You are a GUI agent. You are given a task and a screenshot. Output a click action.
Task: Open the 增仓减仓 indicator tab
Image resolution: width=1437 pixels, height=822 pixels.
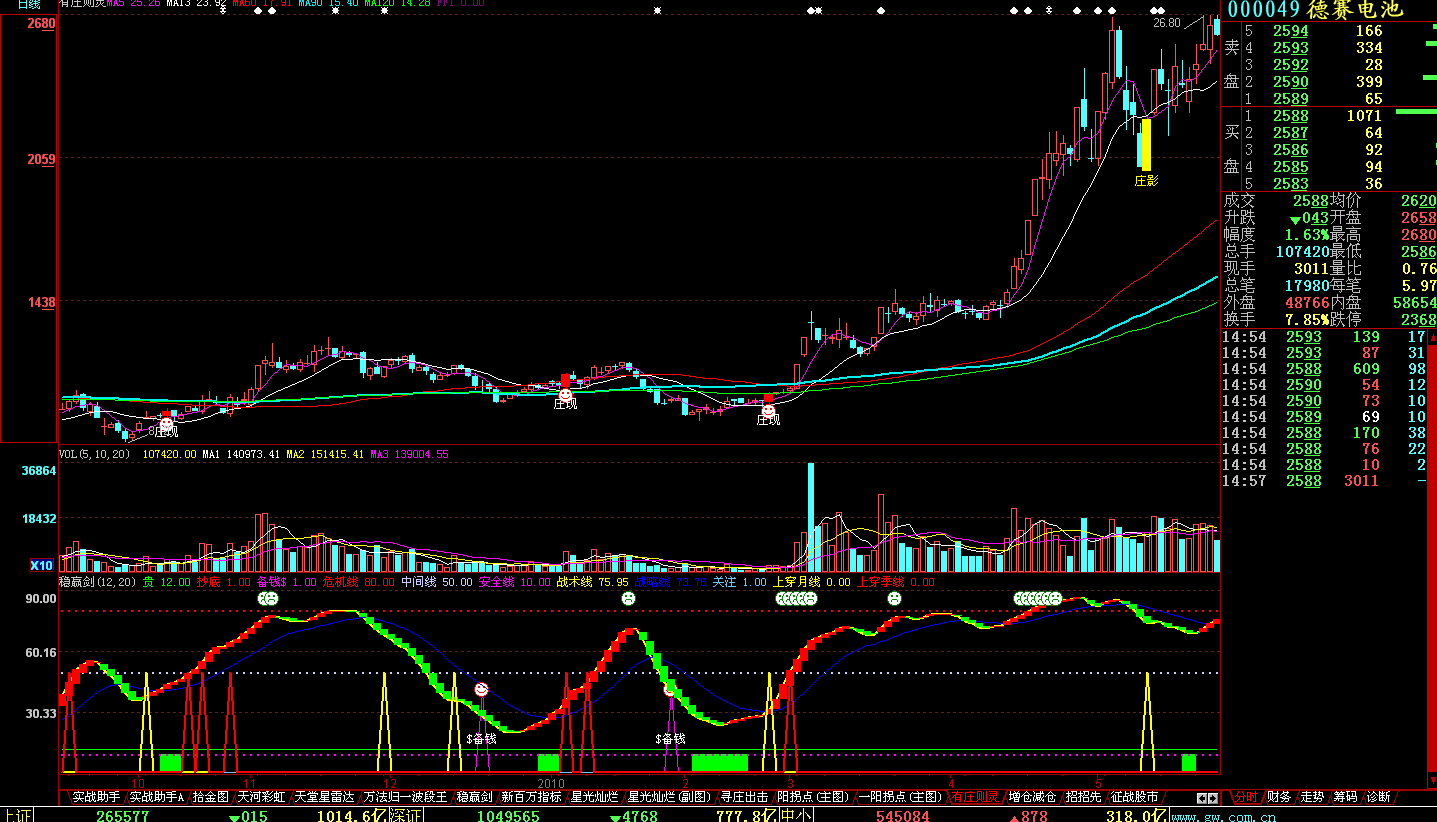coord(1032,797)
